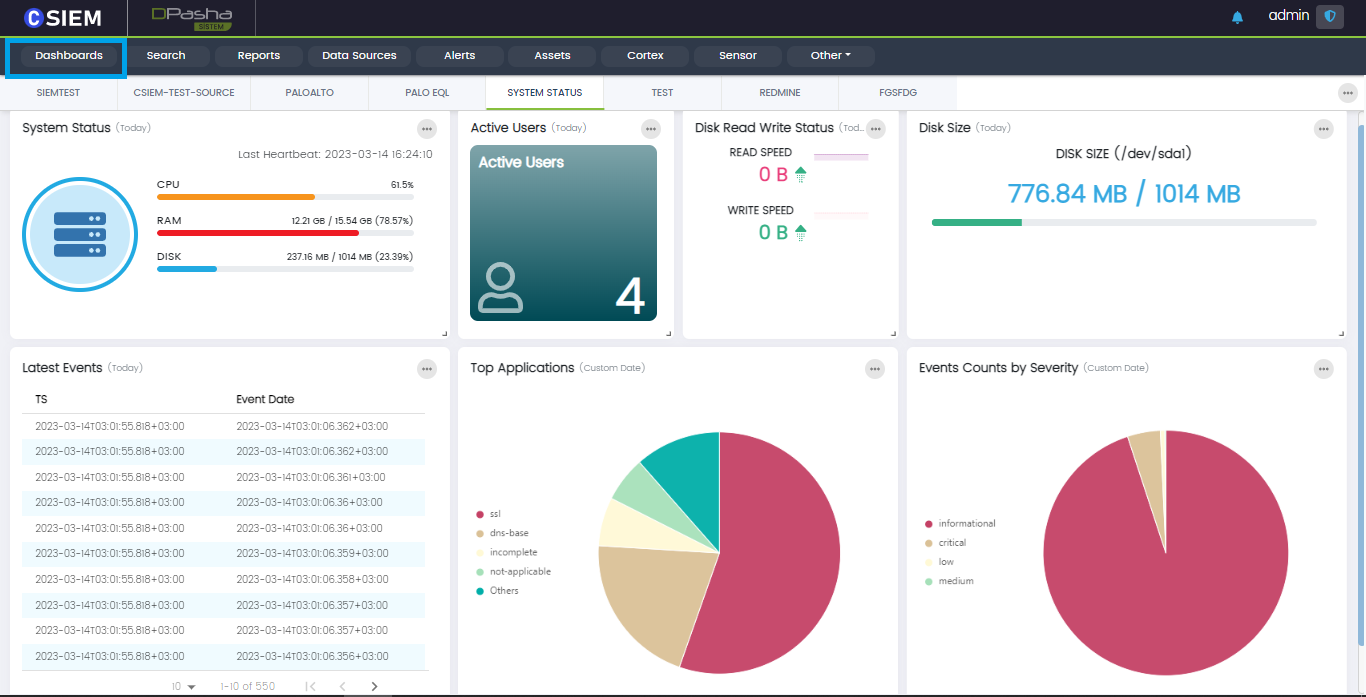1366x697 pixels.
Task: Open Events Counts by Severity options menu
Action: tap(1324, 369)
